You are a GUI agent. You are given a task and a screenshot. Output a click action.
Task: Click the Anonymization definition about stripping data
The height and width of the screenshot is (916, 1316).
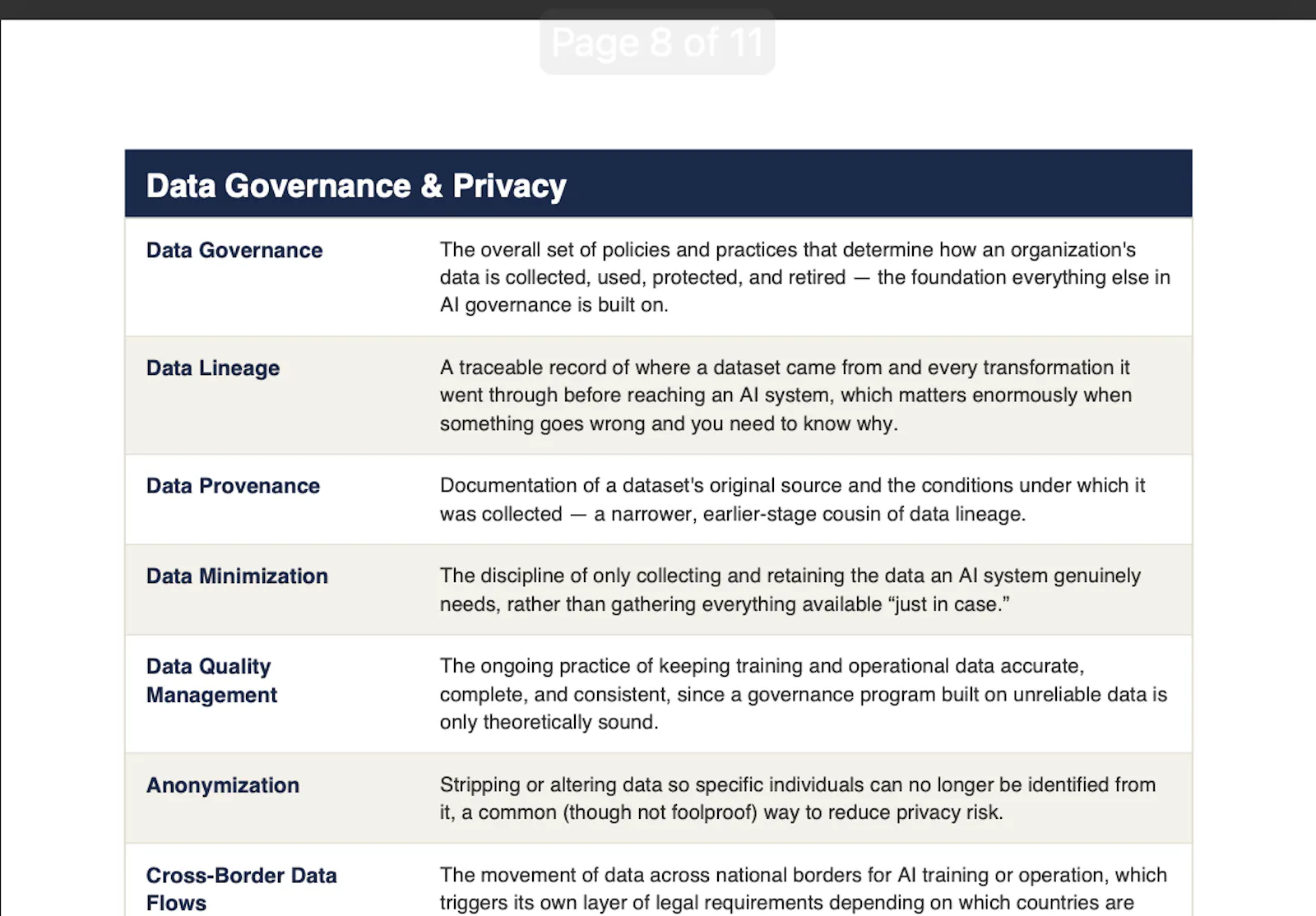[798, 798]
